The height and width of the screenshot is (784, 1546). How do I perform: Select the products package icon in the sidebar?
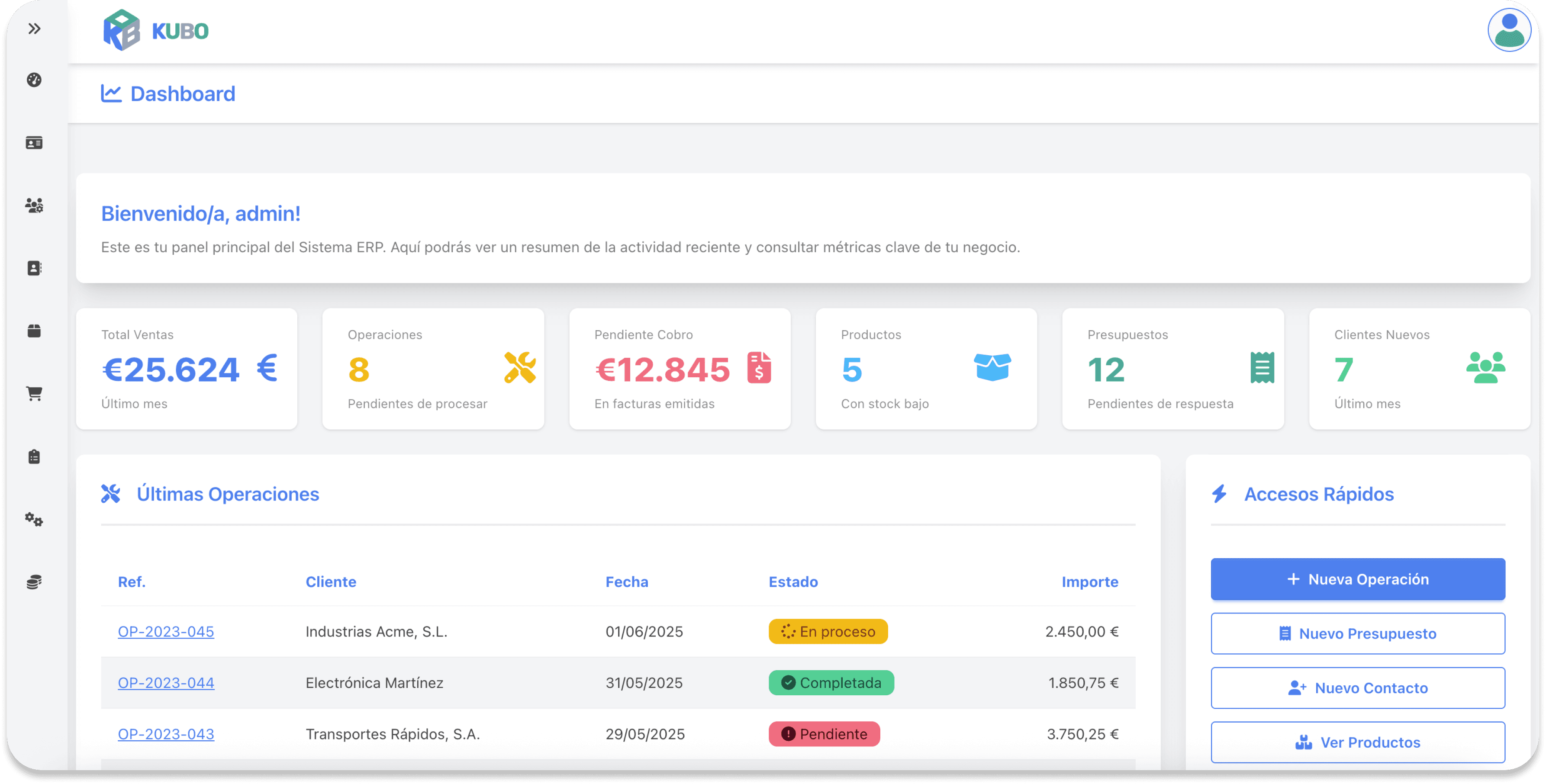tap(34, 331)
